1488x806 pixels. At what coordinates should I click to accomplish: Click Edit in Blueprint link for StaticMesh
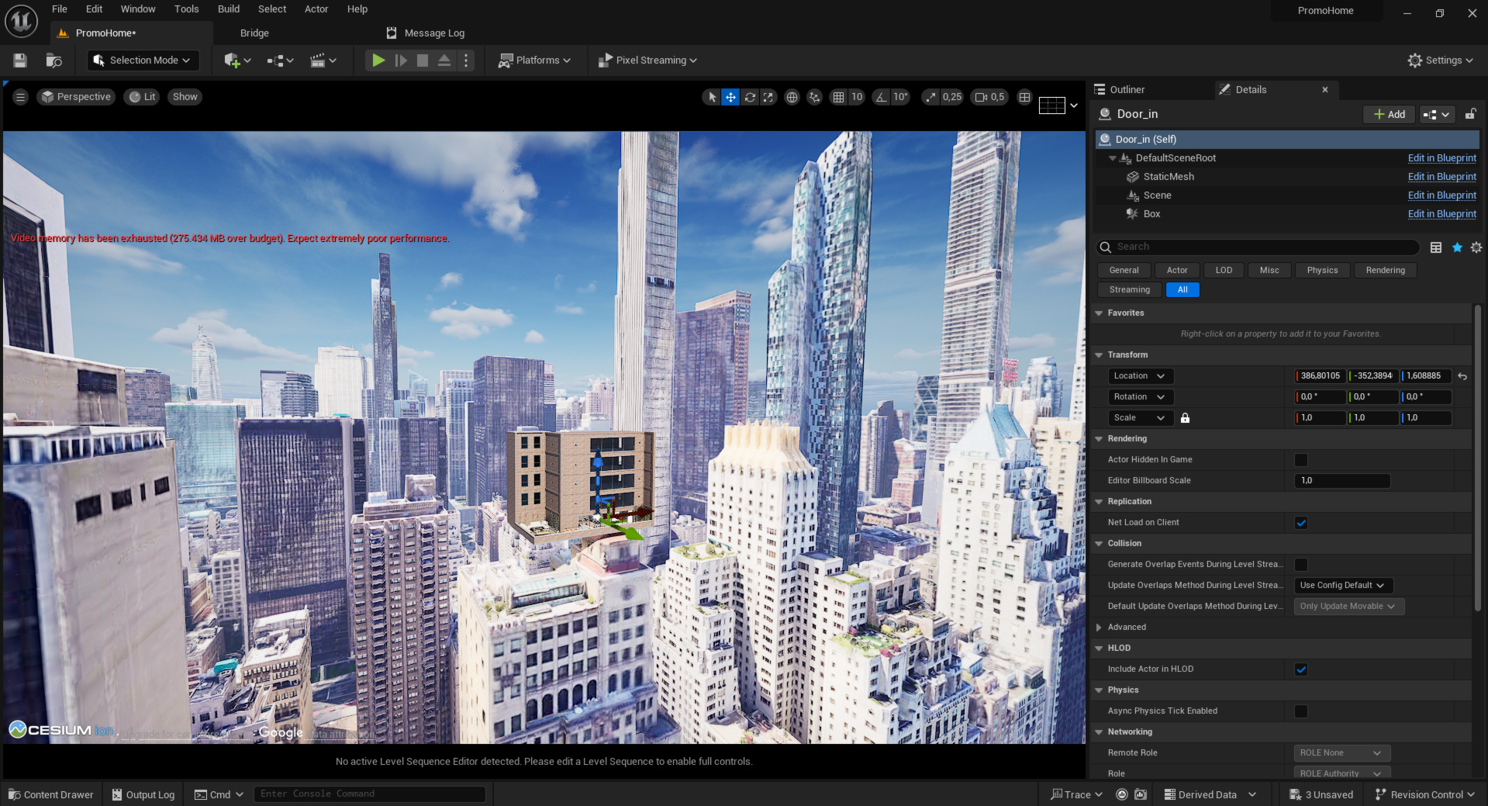pos(1442,177)
